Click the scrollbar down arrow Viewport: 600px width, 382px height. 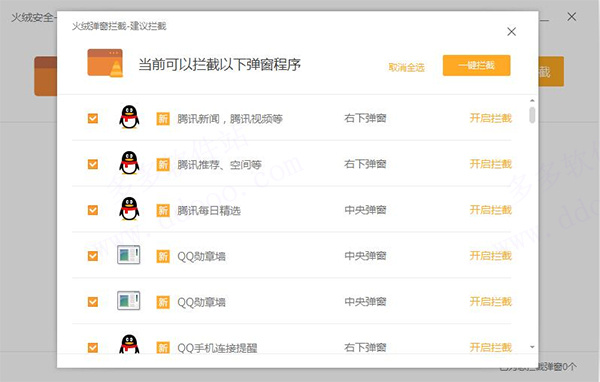coord(532,347)
